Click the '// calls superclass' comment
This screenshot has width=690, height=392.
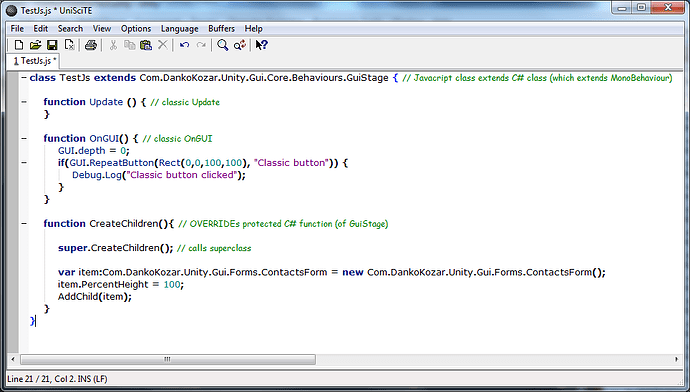coord(214,248)
